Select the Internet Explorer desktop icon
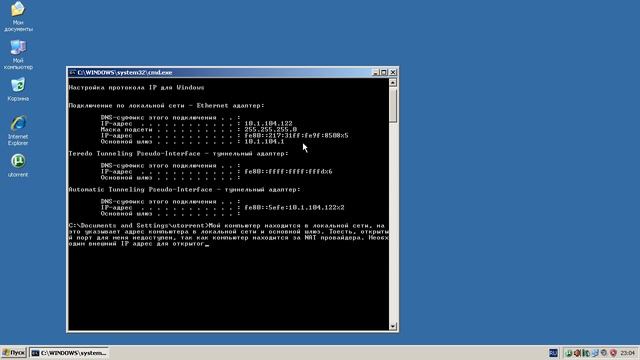Image resolution: width=640 pixels, height=360 pixels. [x=18, y=130]
